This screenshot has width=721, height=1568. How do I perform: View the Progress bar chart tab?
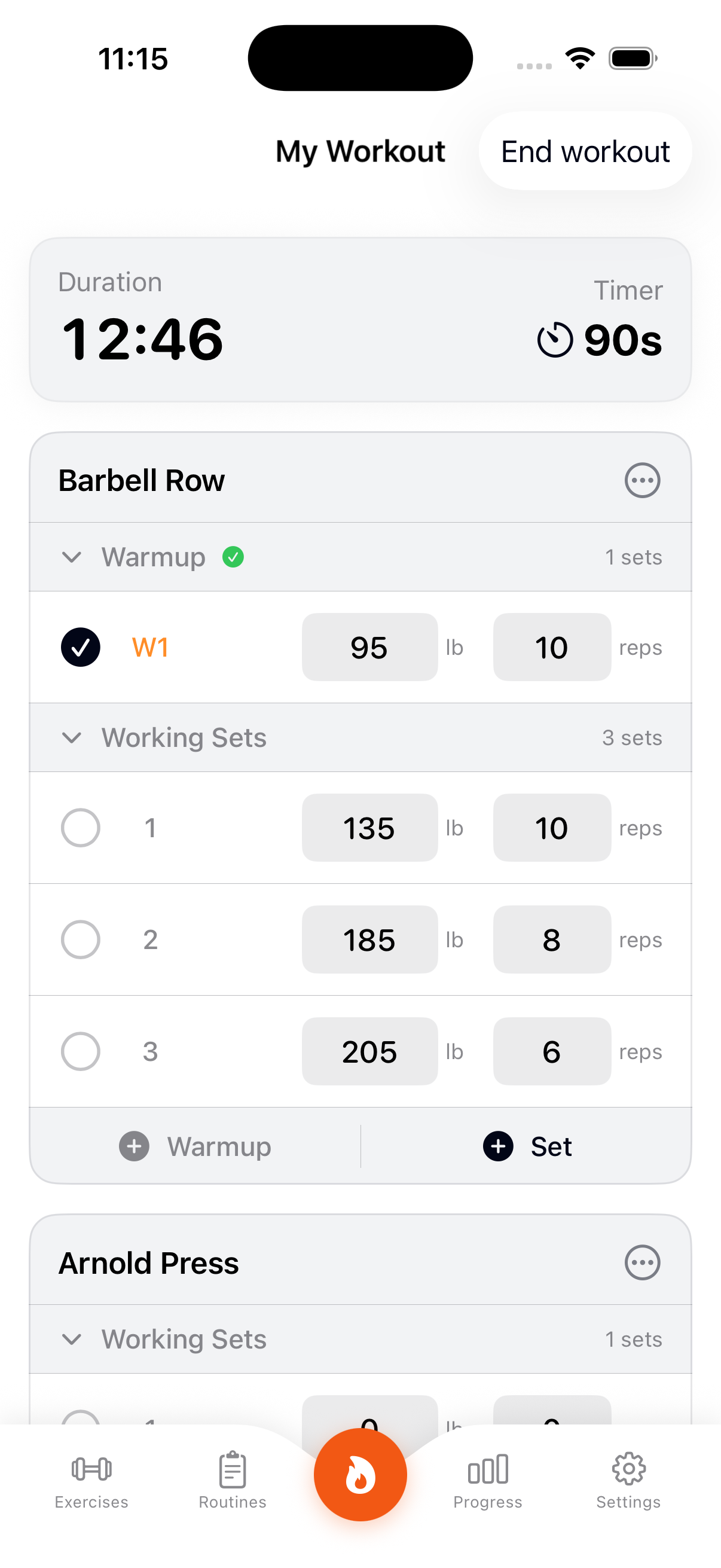tap(487, 1479)
